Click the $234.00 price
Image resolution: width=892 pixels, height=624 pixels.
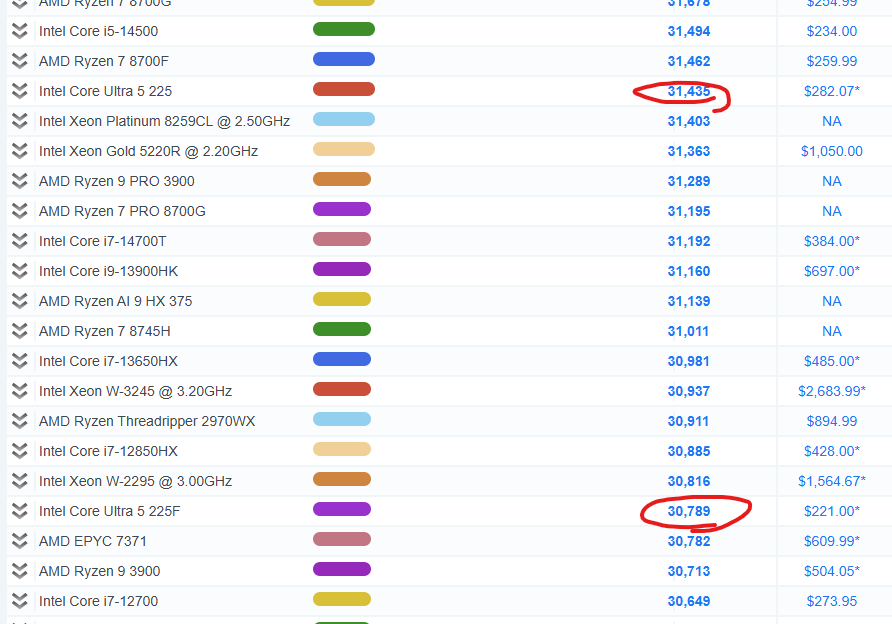point(832,31)
